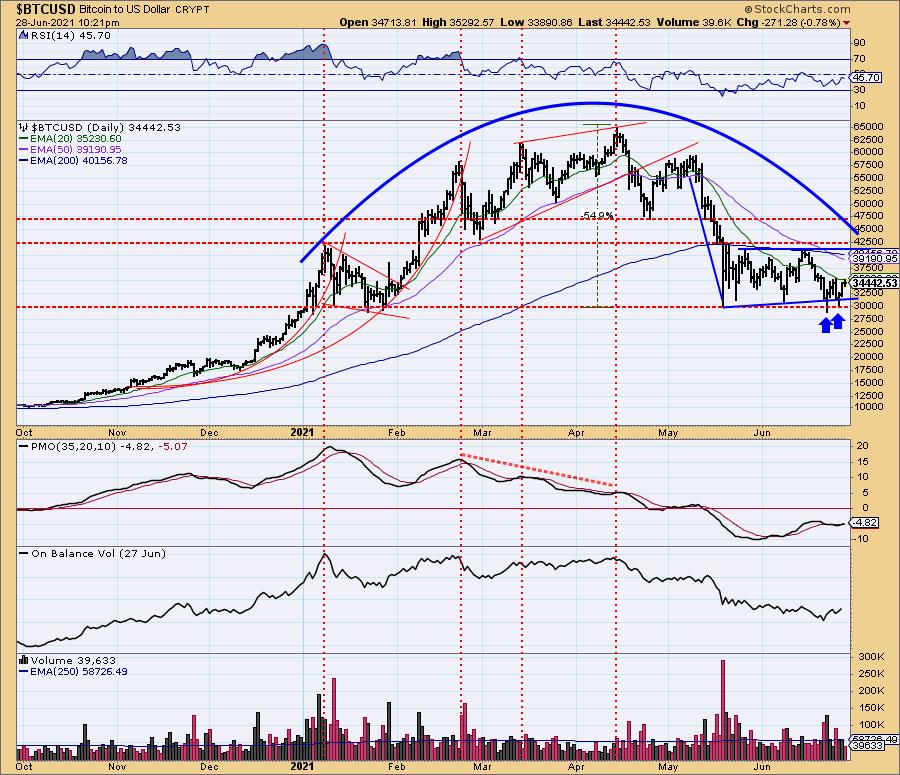Click the 'On Balance Vol (27 Jun)' label
900x775 pixels.
98,553
